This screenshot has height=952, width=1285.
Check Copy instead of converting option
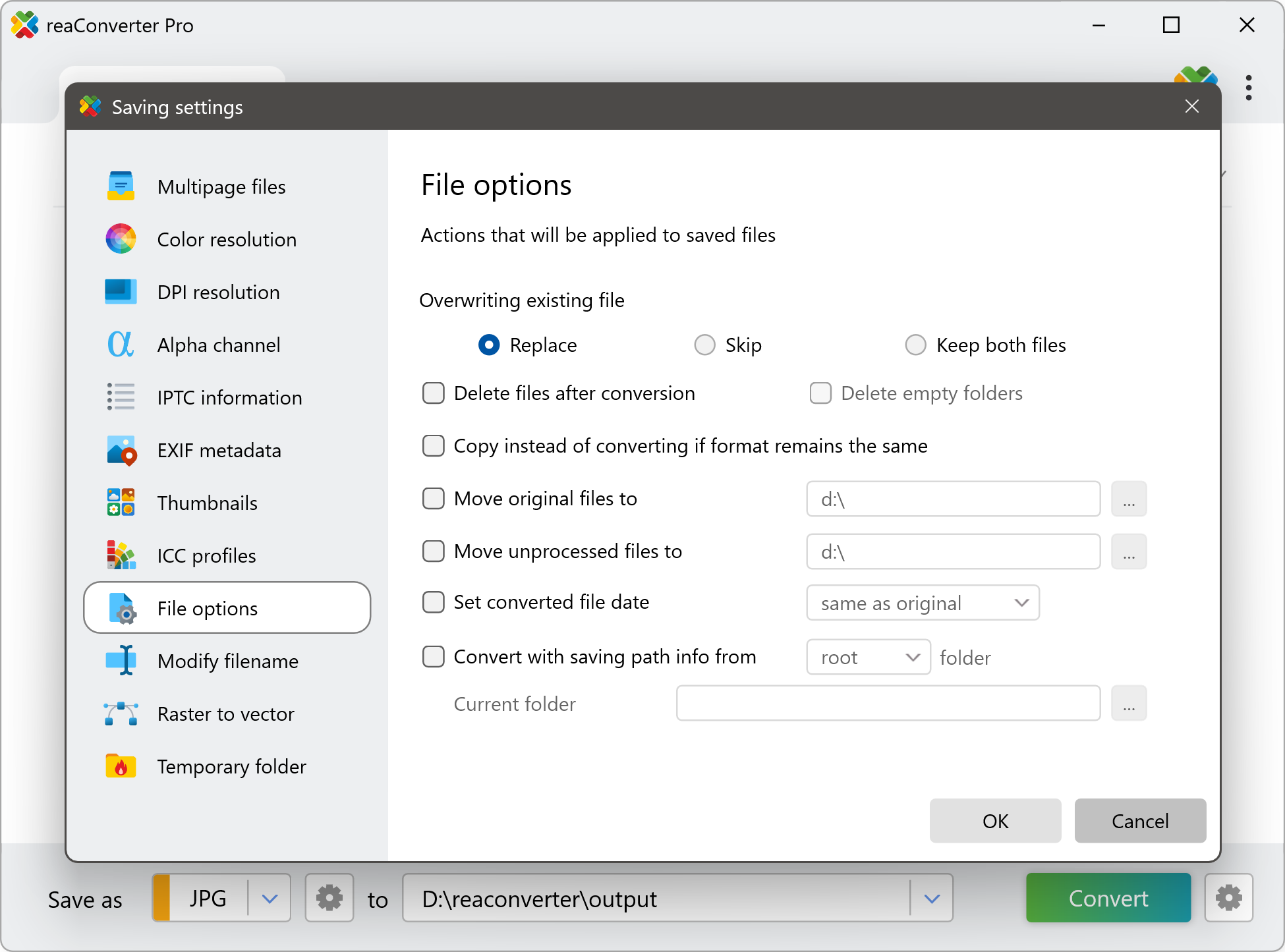[x=434, y=446]
